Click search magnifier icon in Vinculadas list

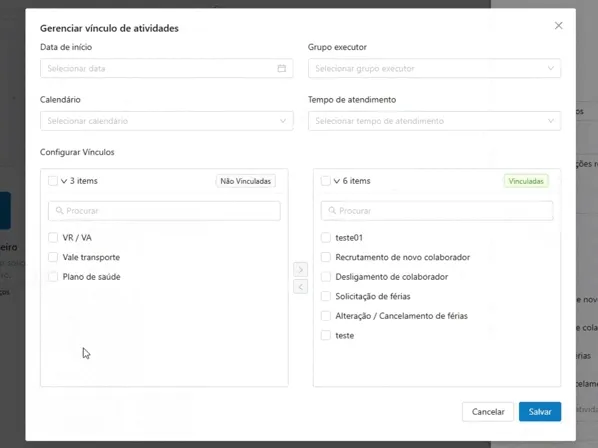point(332,210)
